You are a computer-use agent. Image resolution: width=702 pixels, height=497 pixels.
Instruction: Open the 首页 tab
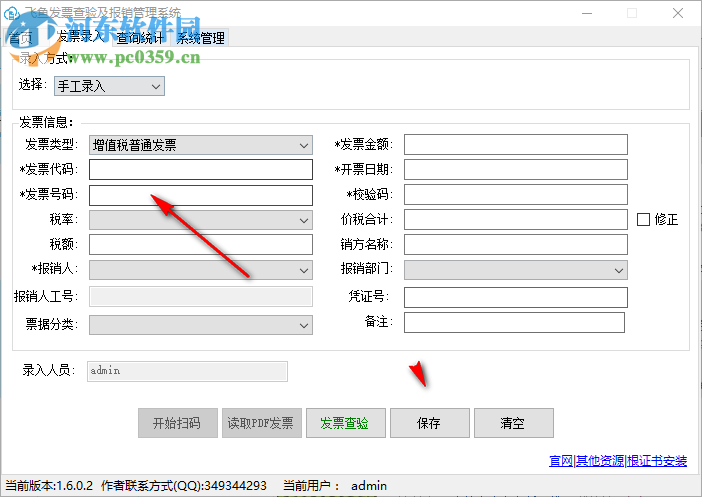[21, 38]
